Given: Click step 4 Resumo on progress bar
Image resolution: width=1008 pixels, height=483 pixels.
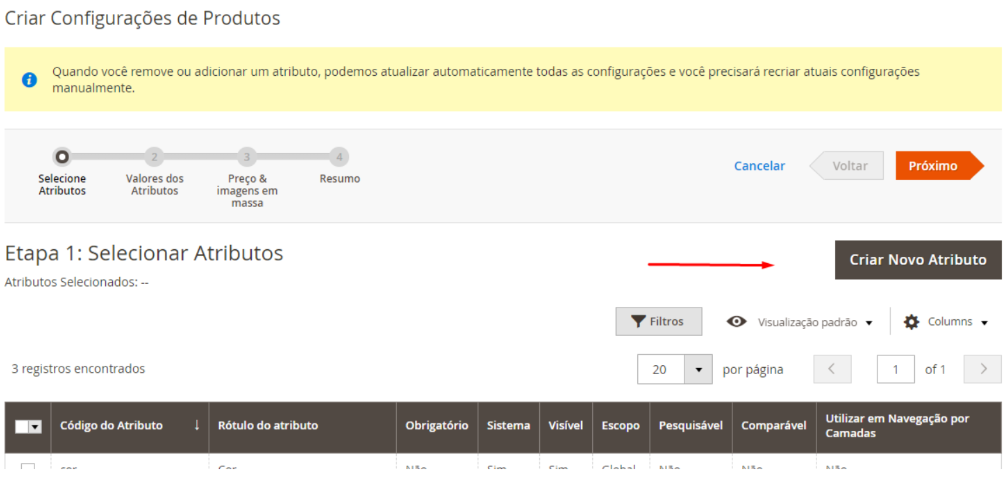Looking at the screenshot, I should (340, 157).
